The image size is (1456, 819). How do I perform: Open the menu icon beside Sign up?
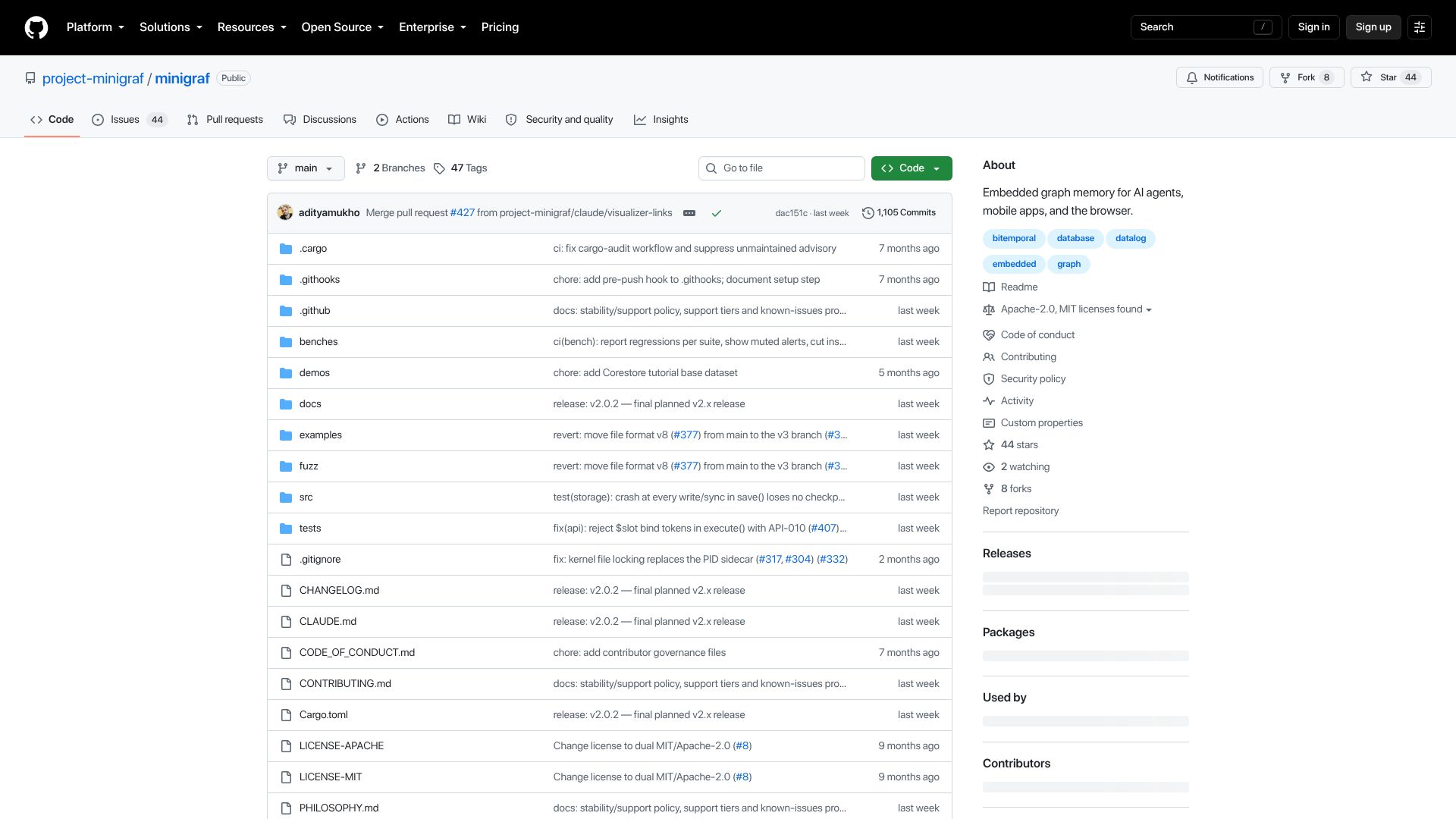tap(1420, 27)
